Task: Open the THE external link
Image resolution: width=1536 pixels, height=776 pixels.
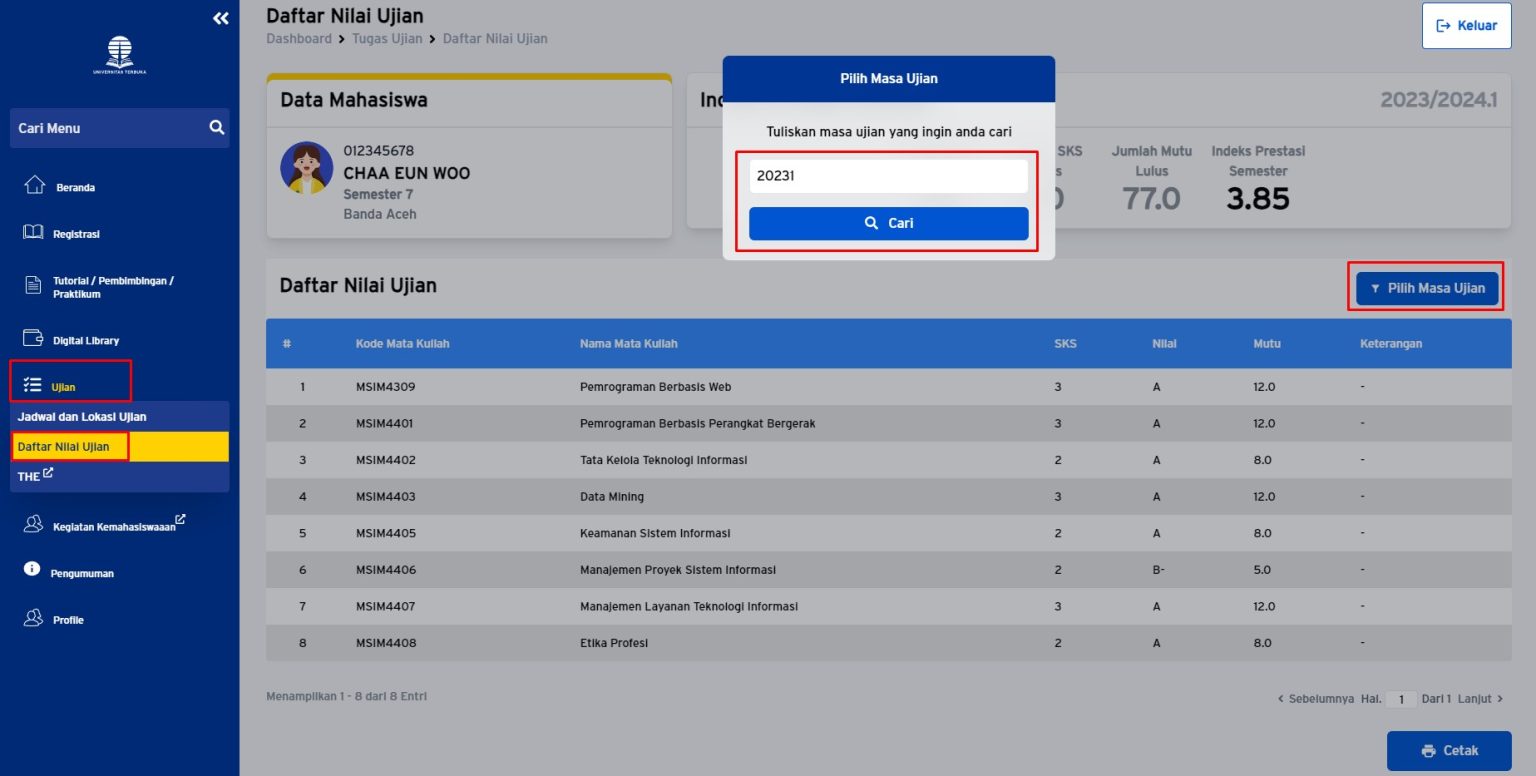Action: point(35,476)
